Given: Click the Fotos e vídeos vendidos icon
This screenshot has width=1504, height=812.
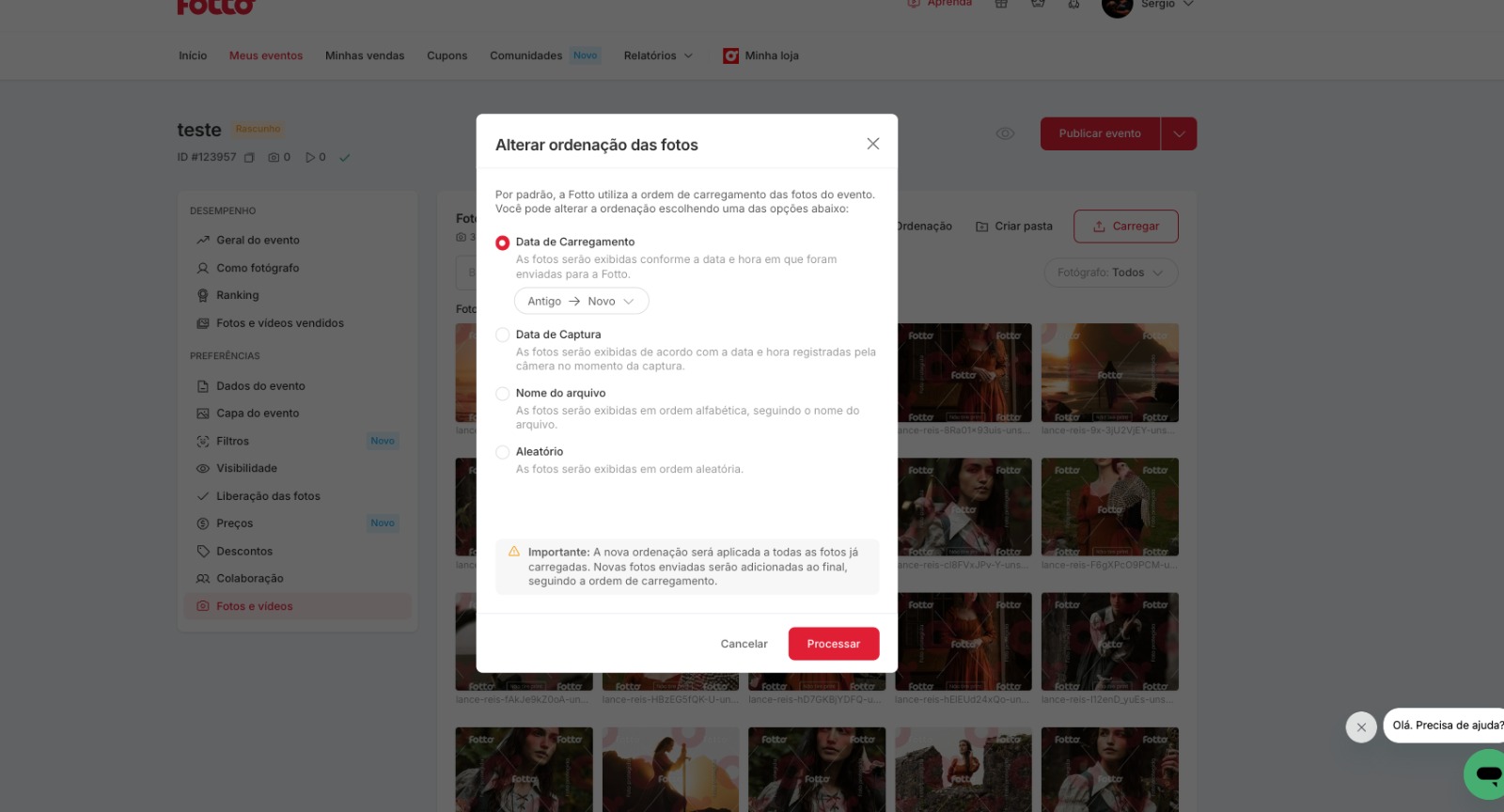Looking at the screenshot, I should [x=203, y=323].
